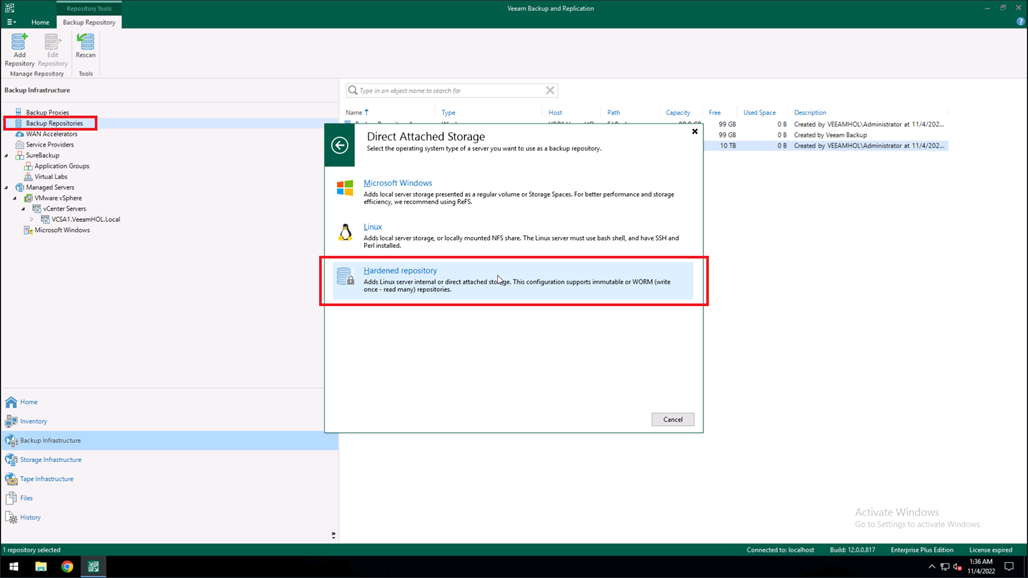
Task: Switch to the Backup Repository tab
Action: tap(89, 22)
